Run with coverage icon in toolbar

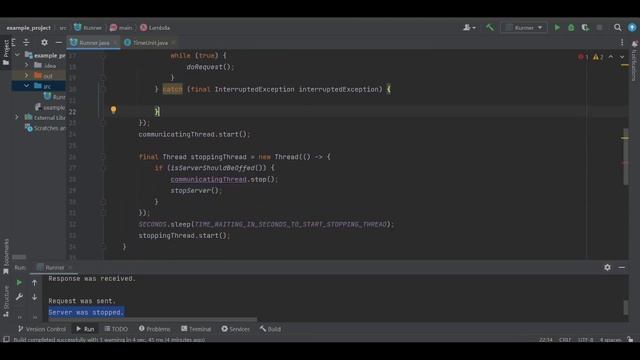tap(585, 27)
